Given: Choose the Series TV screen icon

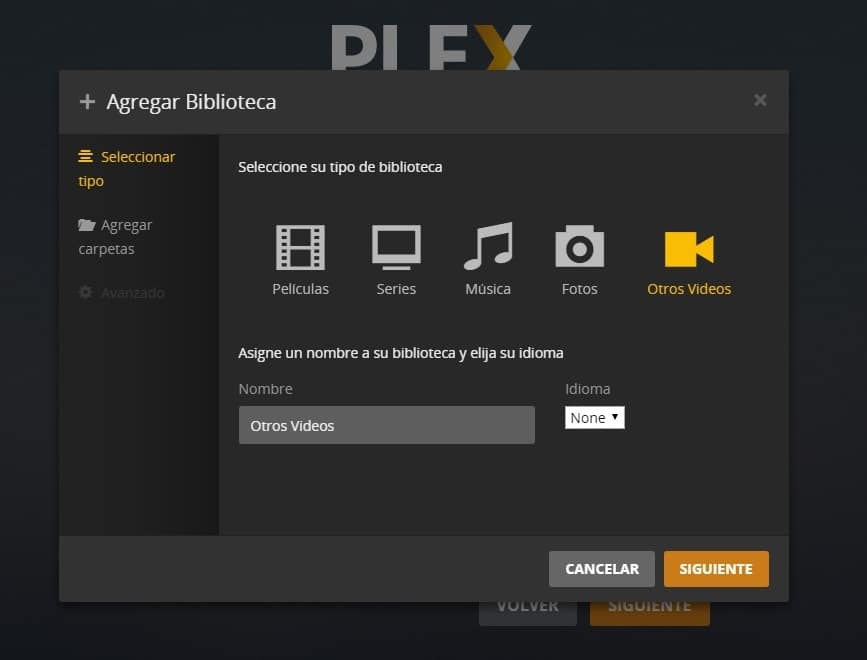Looking at the screenshot, I should (x=396, y=247).
